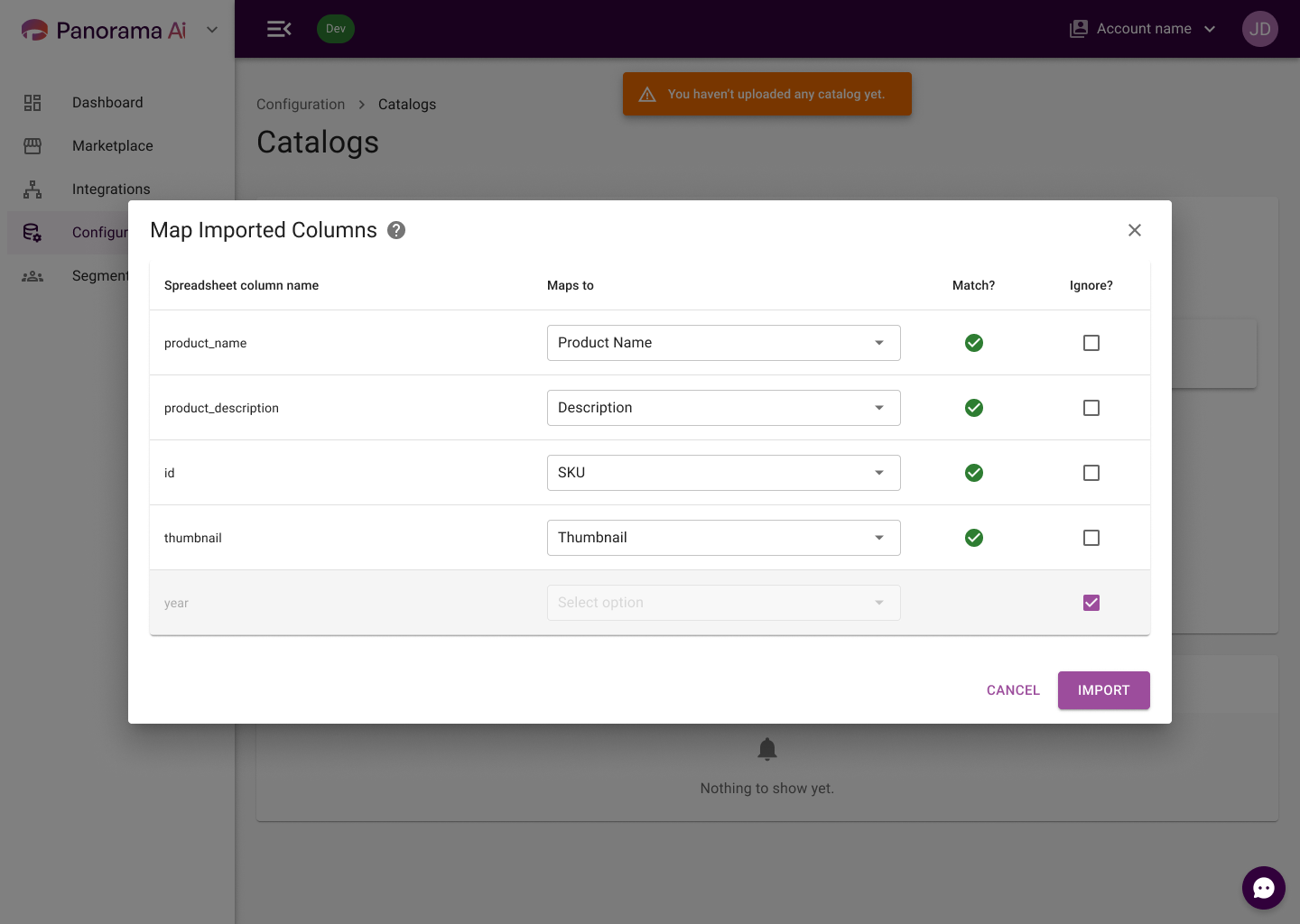Check Ignore for product_description row

click(x=1091, y=408)
